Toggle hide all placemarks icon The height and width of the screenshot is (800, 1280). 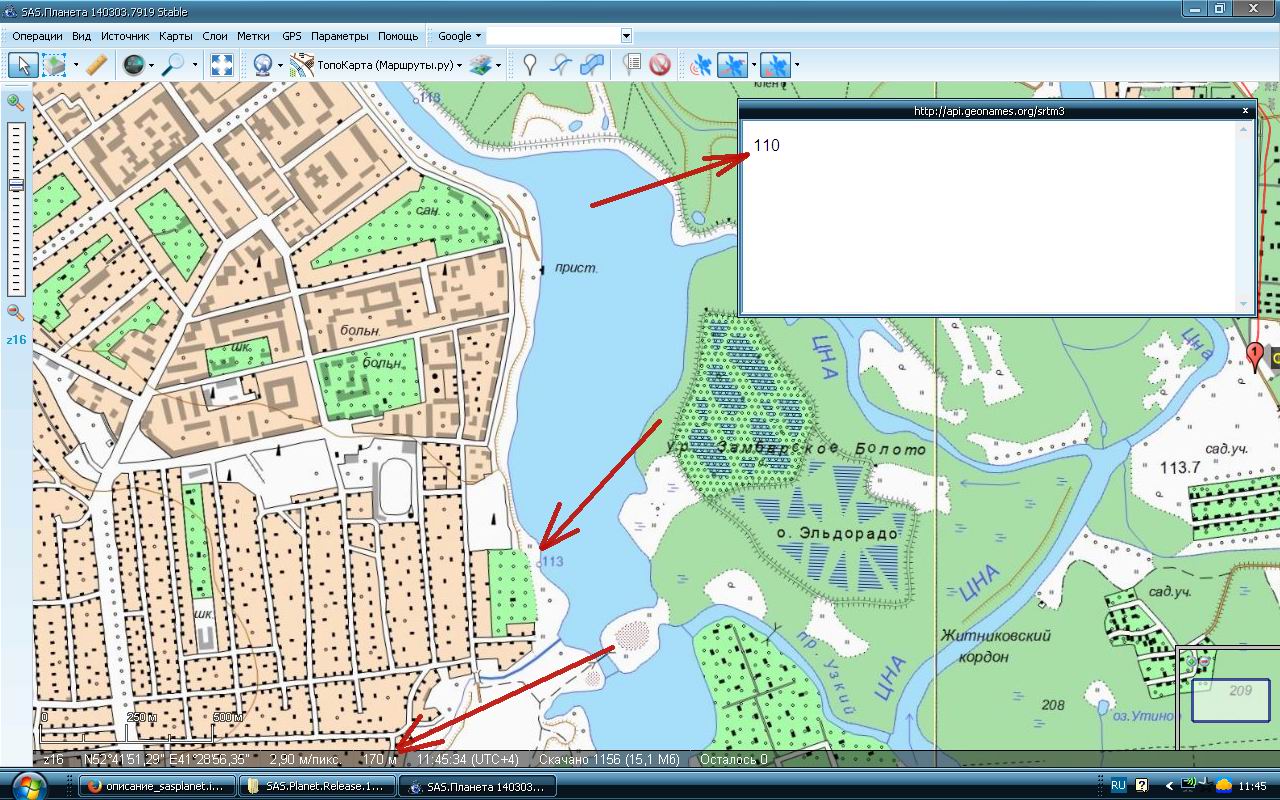(659, 65)
